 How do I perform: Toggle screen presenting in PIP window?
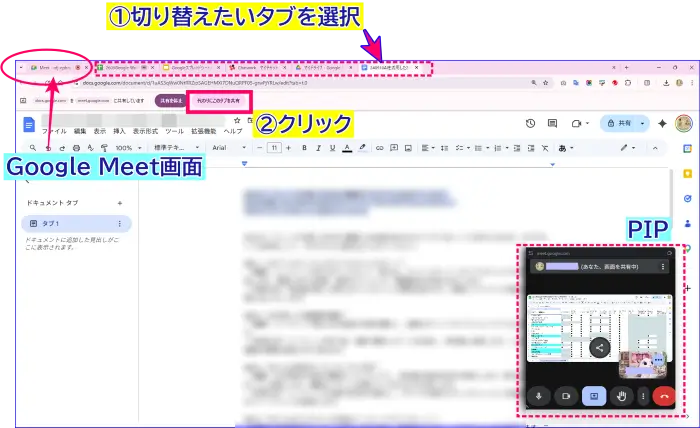click(x=594, y=396)
